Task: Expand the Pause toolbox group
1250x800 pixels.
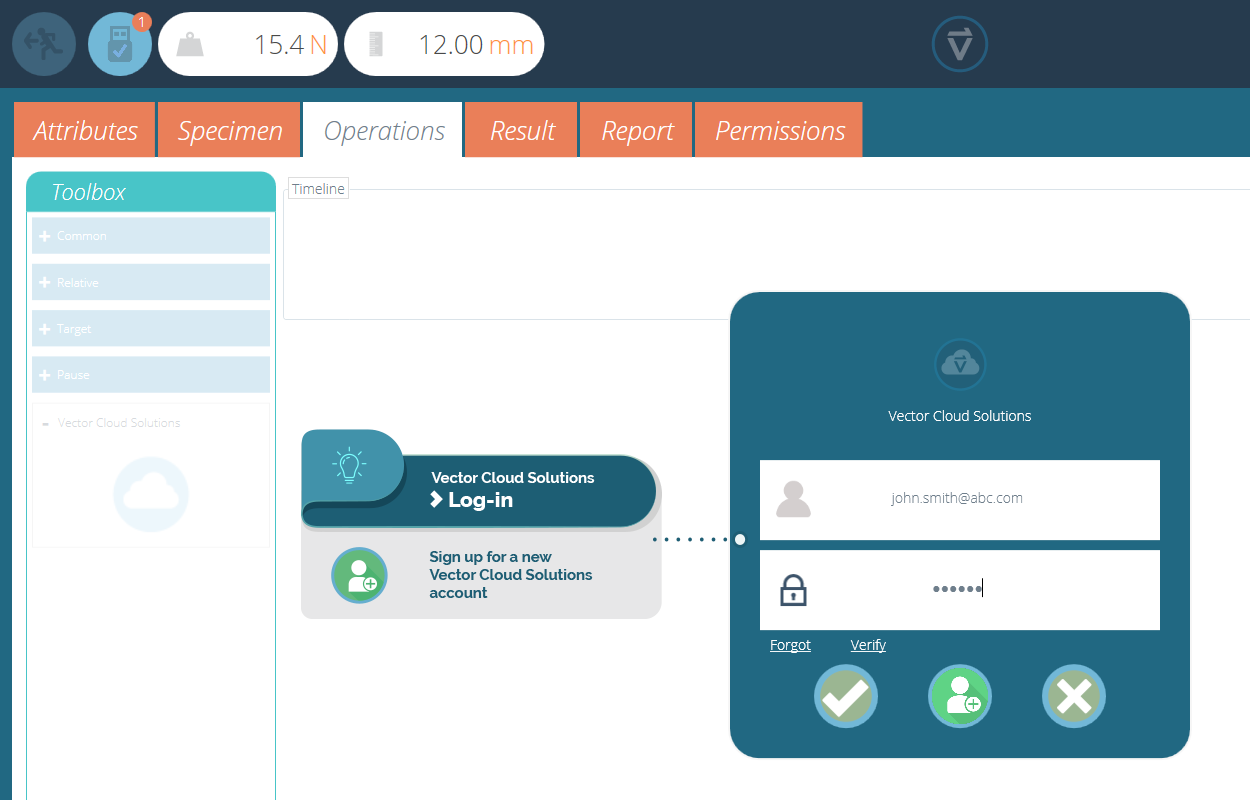Action: click(151, 374)
